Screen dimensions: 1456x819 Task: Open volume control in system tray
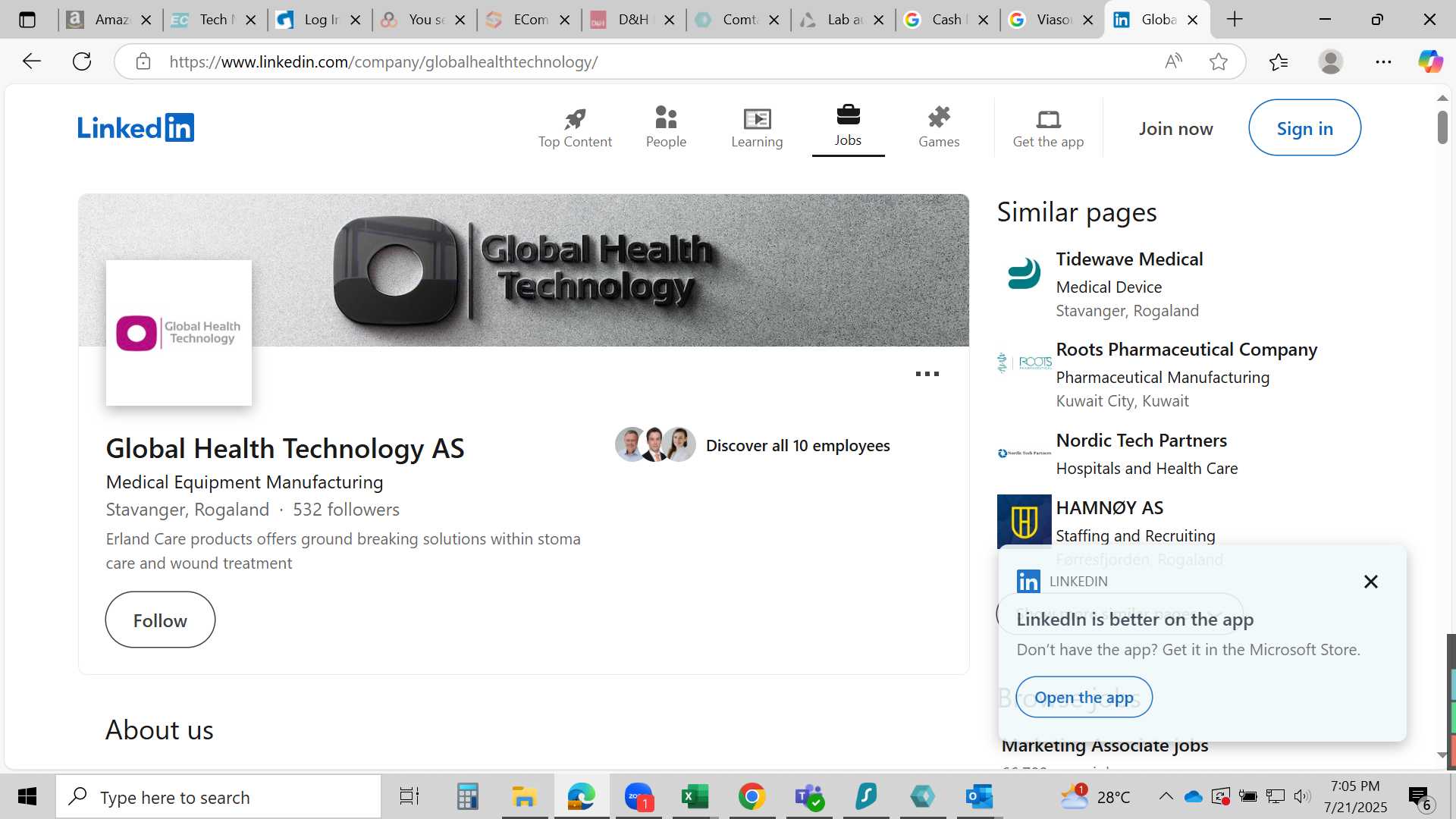(1303, 796)
